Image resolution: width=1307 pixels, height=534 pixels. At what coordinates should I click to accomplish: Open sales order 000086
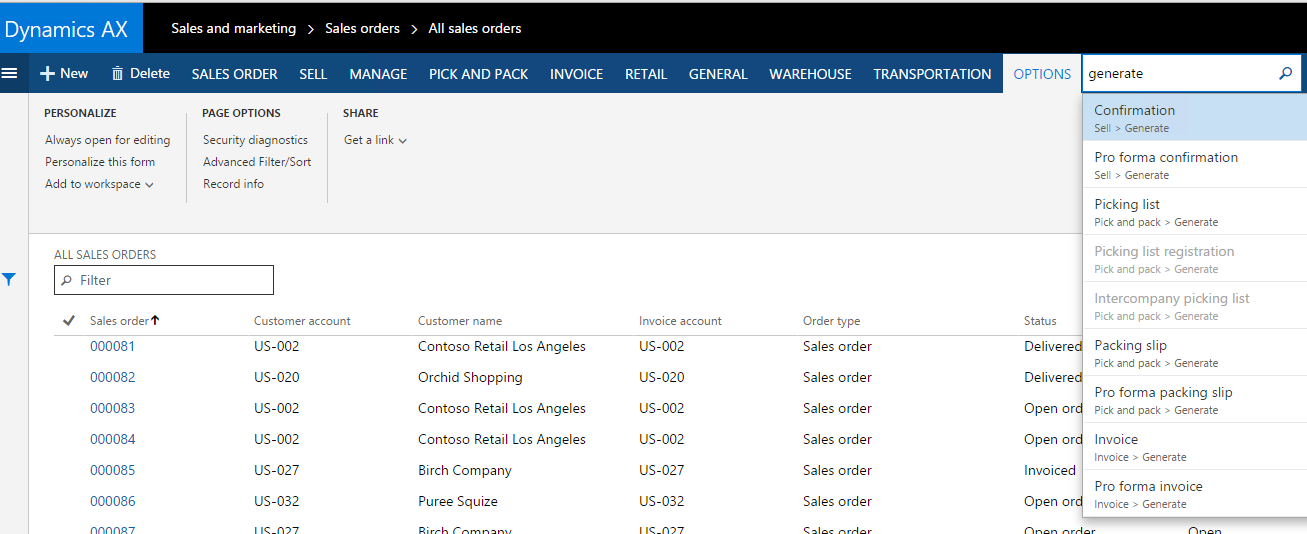tap(112, 501)
